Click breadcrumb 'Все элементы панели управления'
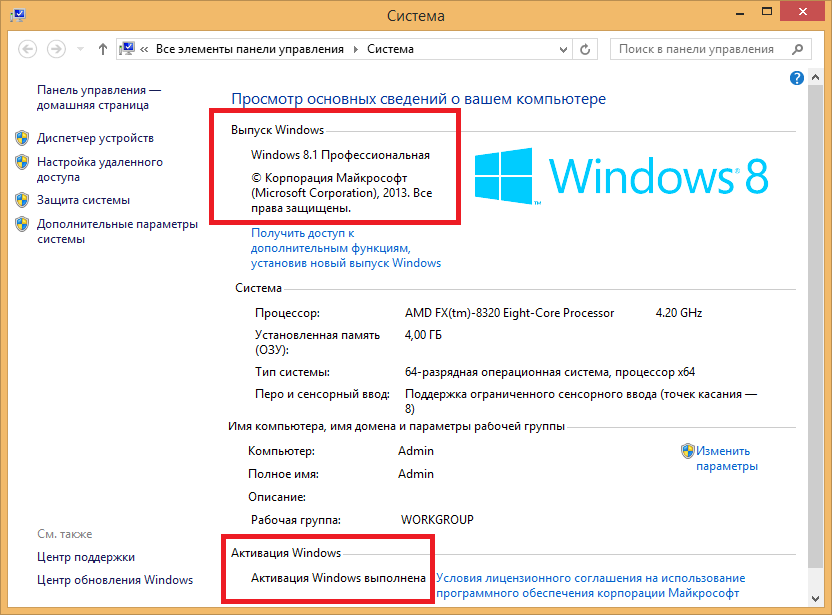This screenshot has width=832, height=615. (x=249, y=49)
